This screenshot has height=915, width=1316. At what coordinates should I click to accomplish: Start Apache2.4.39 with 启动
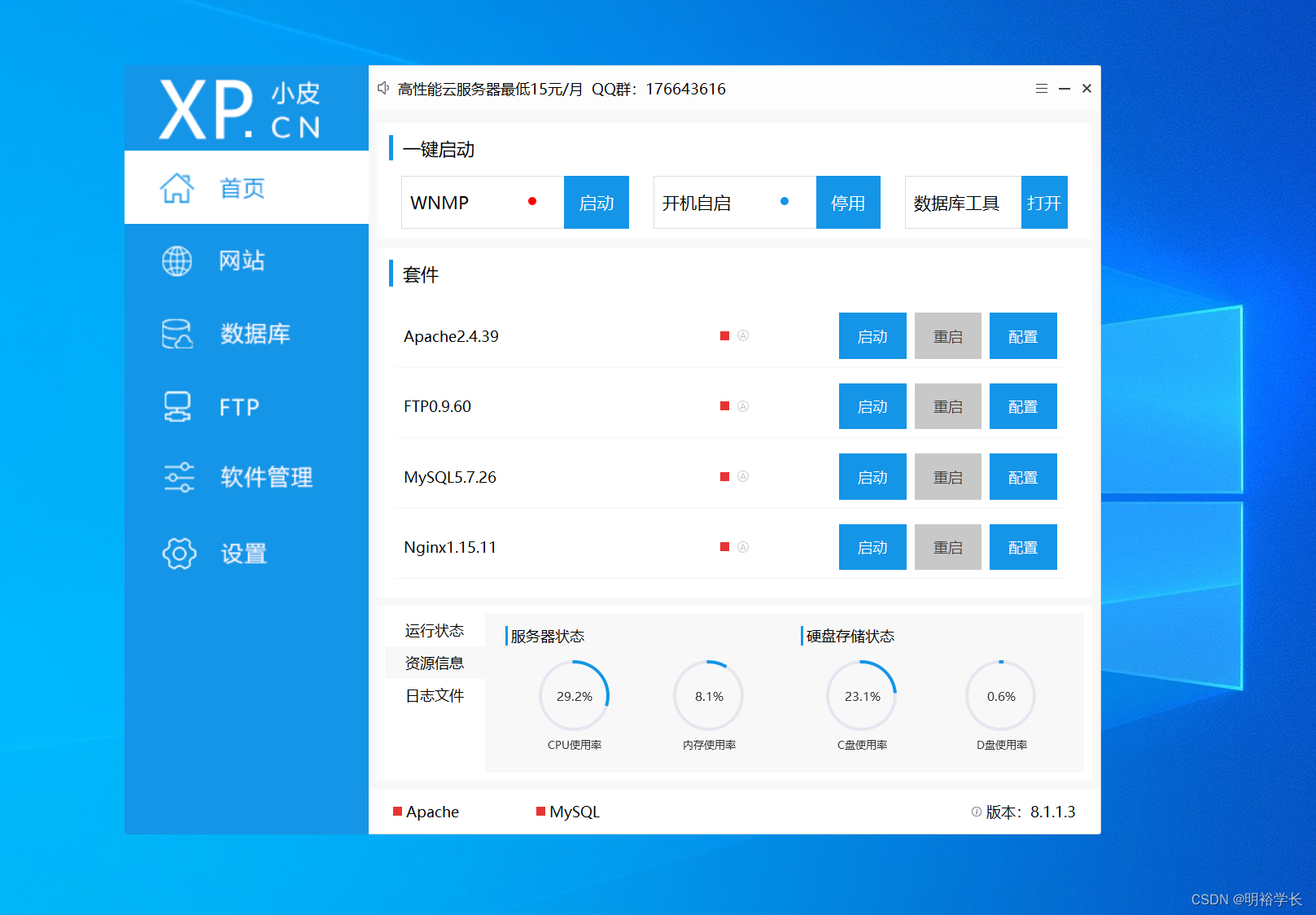872,336
